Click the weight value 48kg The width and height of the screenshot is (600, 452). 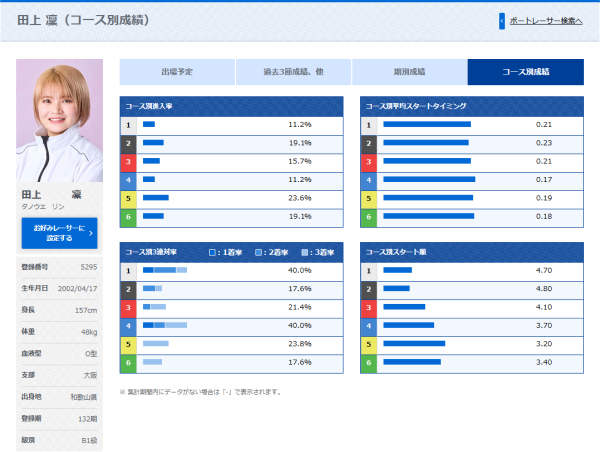[89, 332]
